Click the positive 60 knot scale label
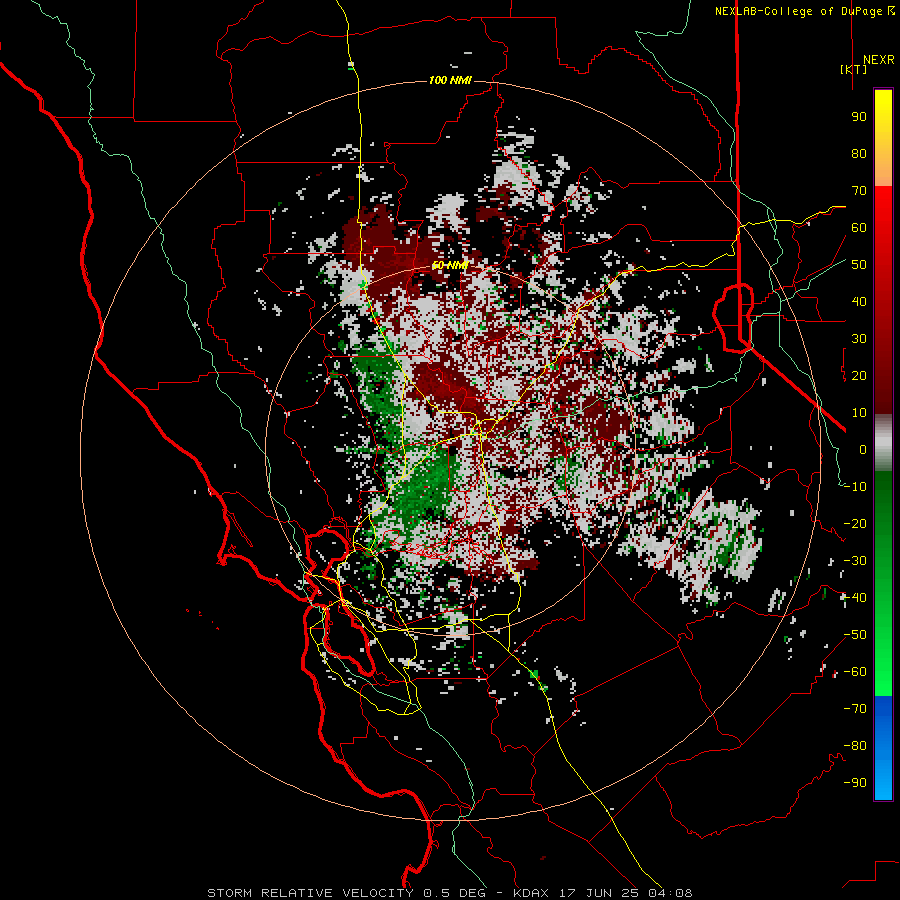 (x=859, y=227)
